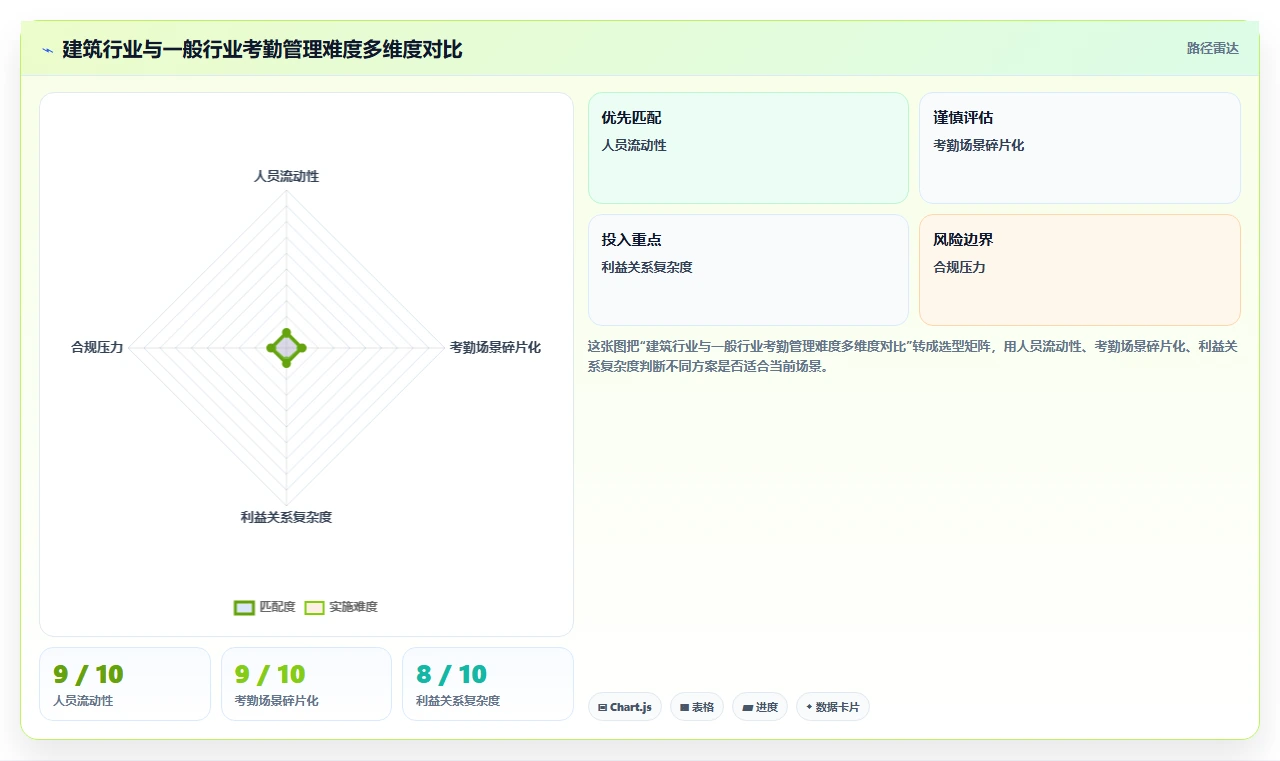
Task: Click the 9 / 10 考勤场景碎片化 stat card
Action: [x=306, y=684]
